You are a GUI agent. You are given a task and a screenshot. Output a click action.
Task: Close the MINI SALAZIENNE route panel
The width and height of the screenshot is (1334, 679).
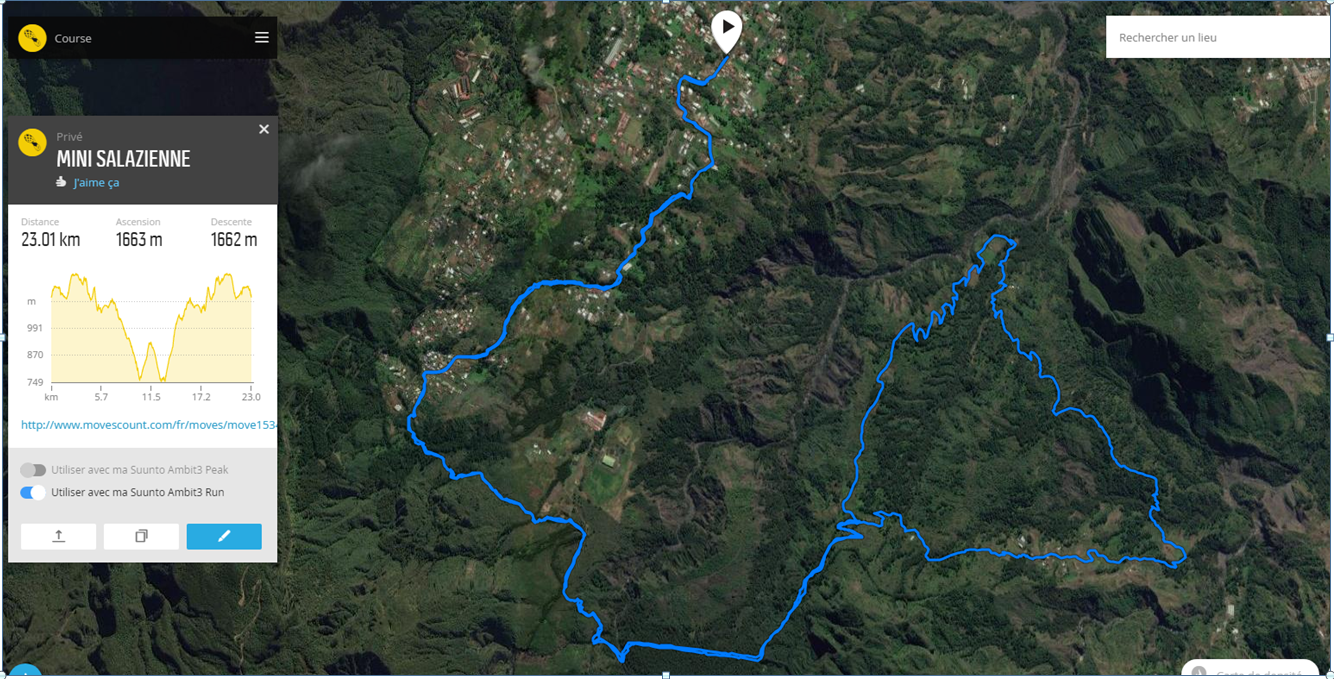(x=264, y=129)
